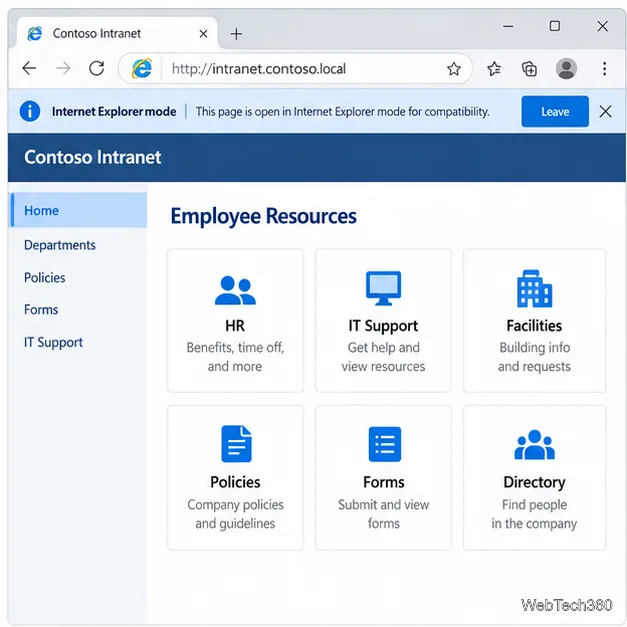
Task: Close the Contoso Intranet tab
Action: [203, 34]
